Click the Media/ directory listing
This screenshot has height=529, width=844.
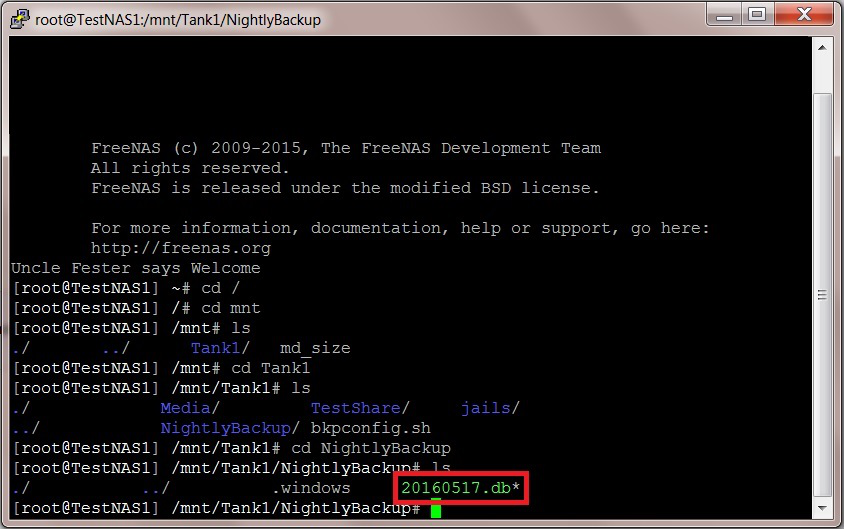[185, 408]
